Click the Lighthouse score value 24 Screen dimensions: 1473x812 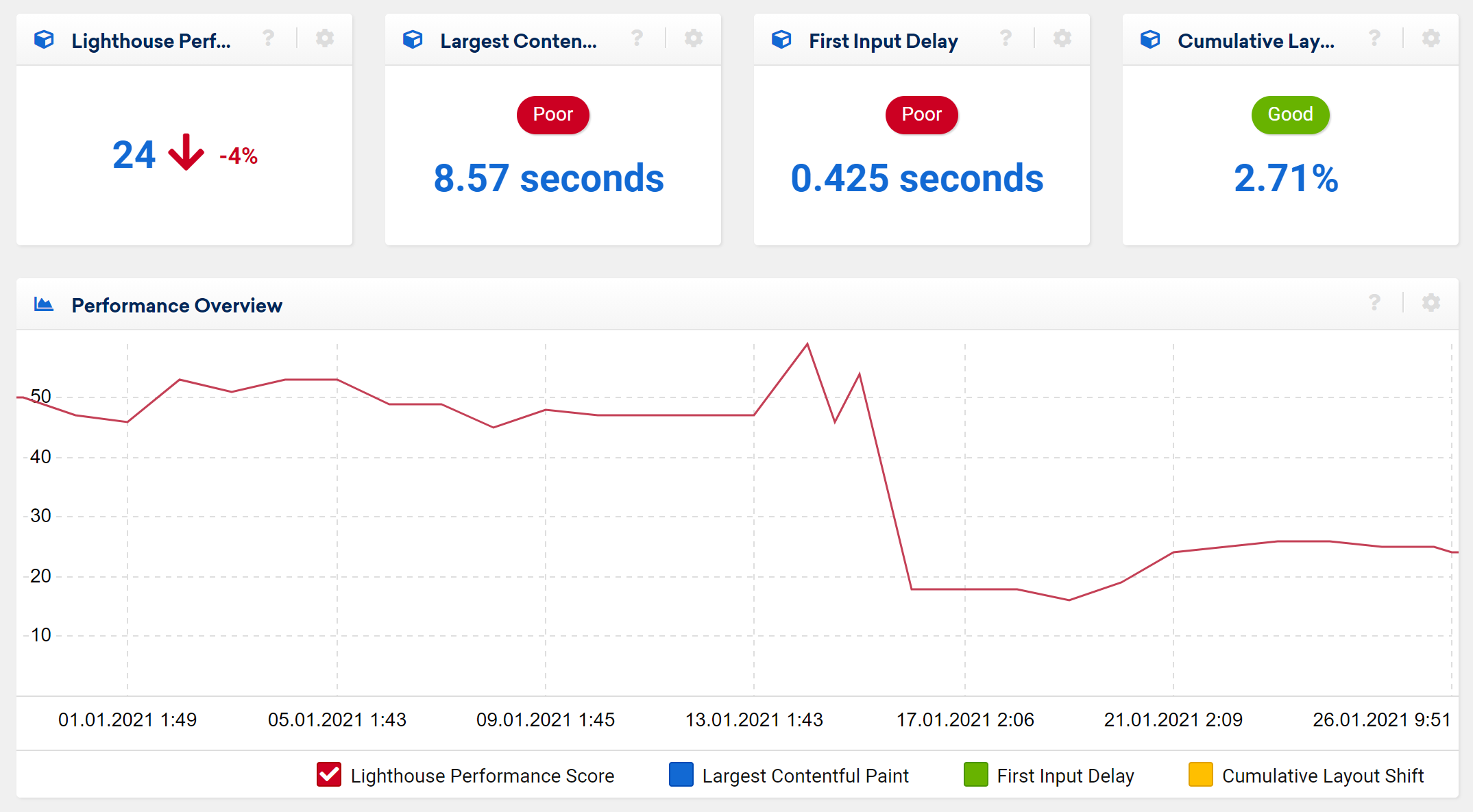[x=134, y=155]
